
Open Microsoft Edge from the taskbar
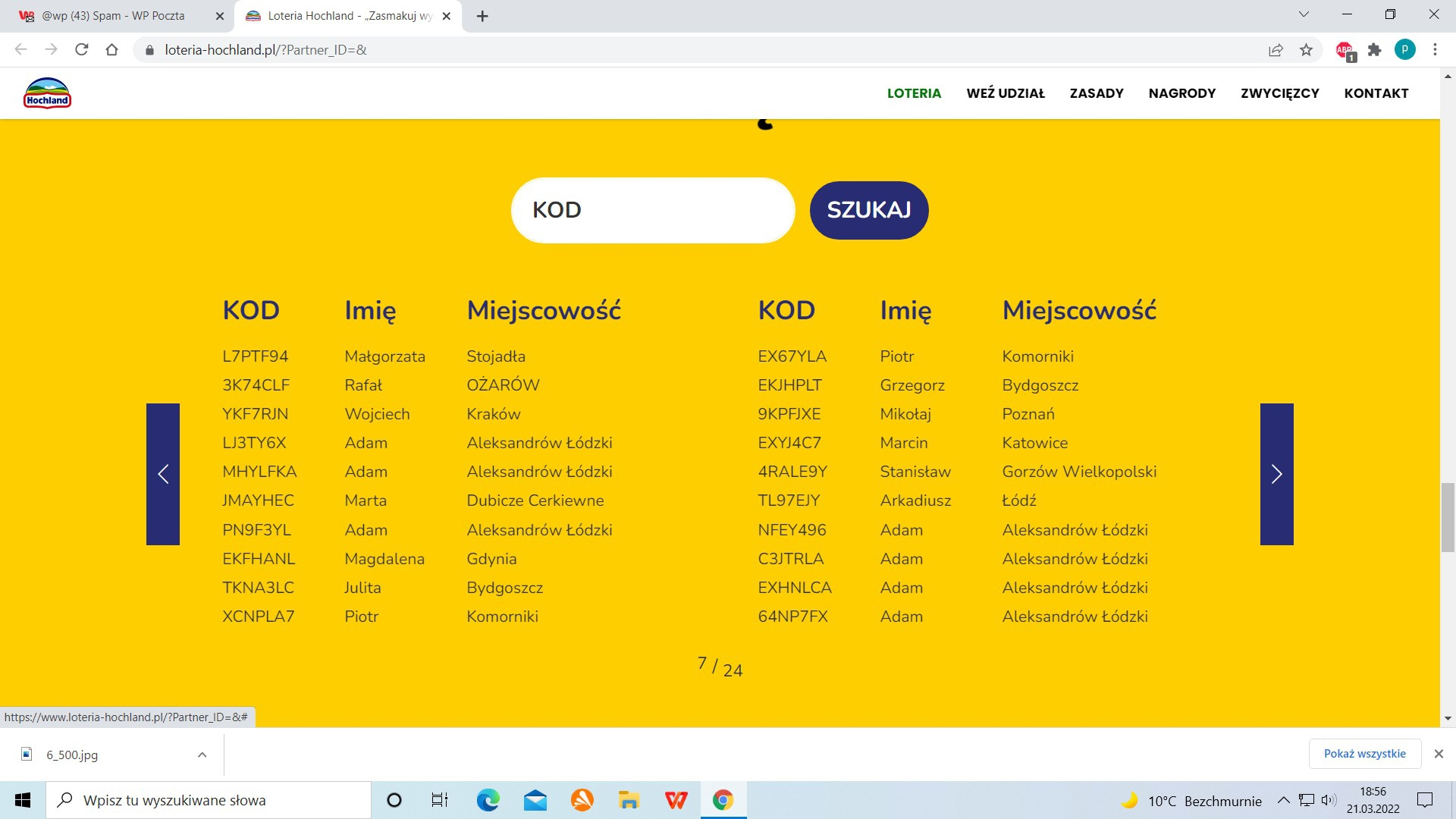(488, 800)
